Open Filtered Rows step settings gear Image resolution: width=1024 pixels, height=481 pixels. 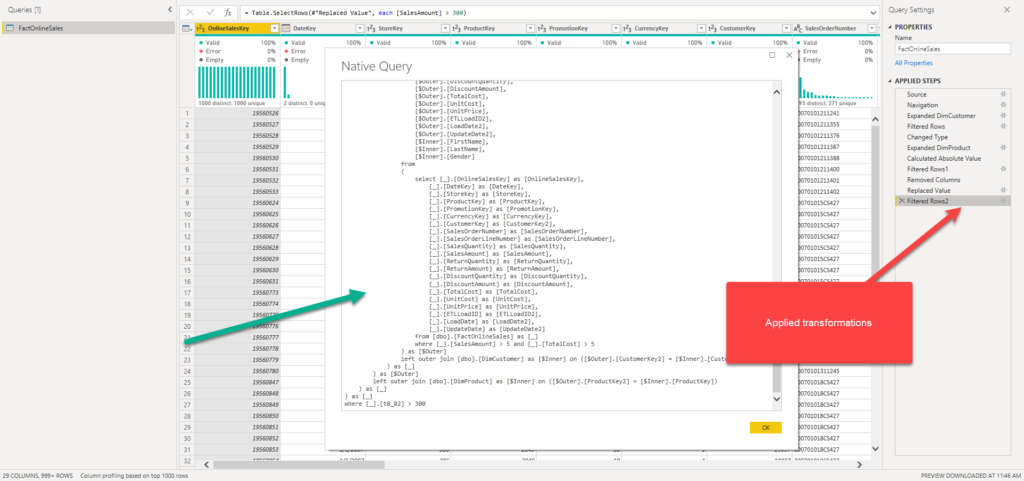[x=1002, y=127]
